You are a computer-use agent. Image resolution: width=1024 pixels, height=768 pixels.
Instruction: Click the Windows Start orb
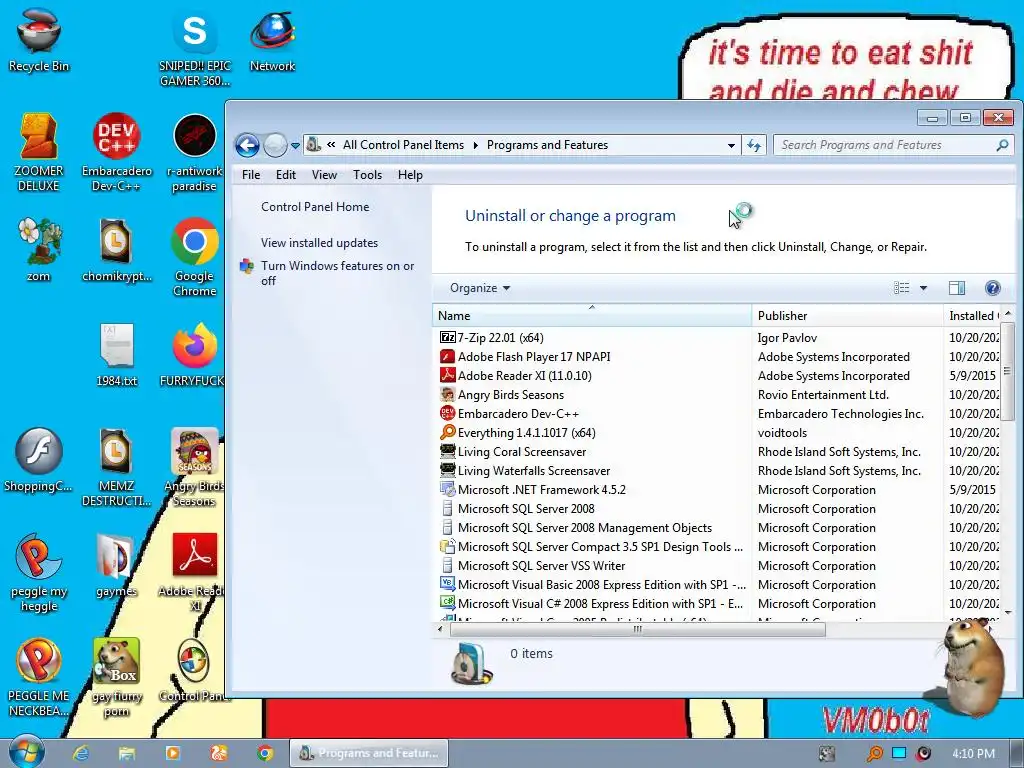pyautogui.click(x=26, y=752)
